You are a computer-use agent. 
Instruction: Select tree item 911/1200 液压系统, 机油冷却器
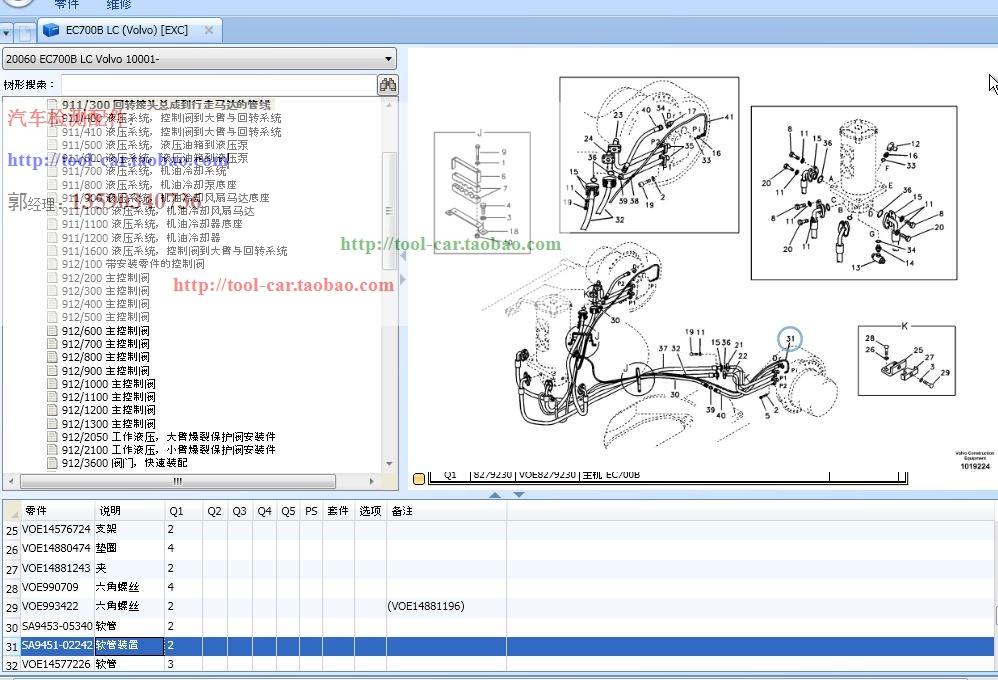[141, 237]
